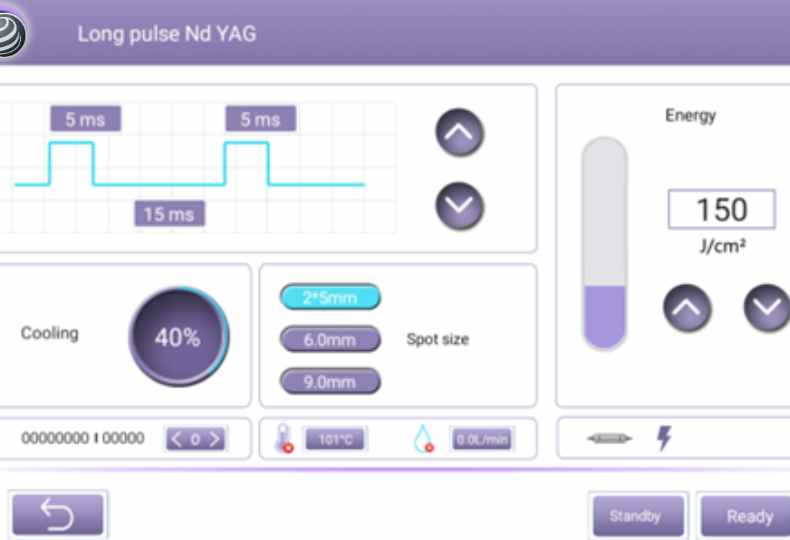
Task: Click the handpiece connector icon
Action: (609, 438)
